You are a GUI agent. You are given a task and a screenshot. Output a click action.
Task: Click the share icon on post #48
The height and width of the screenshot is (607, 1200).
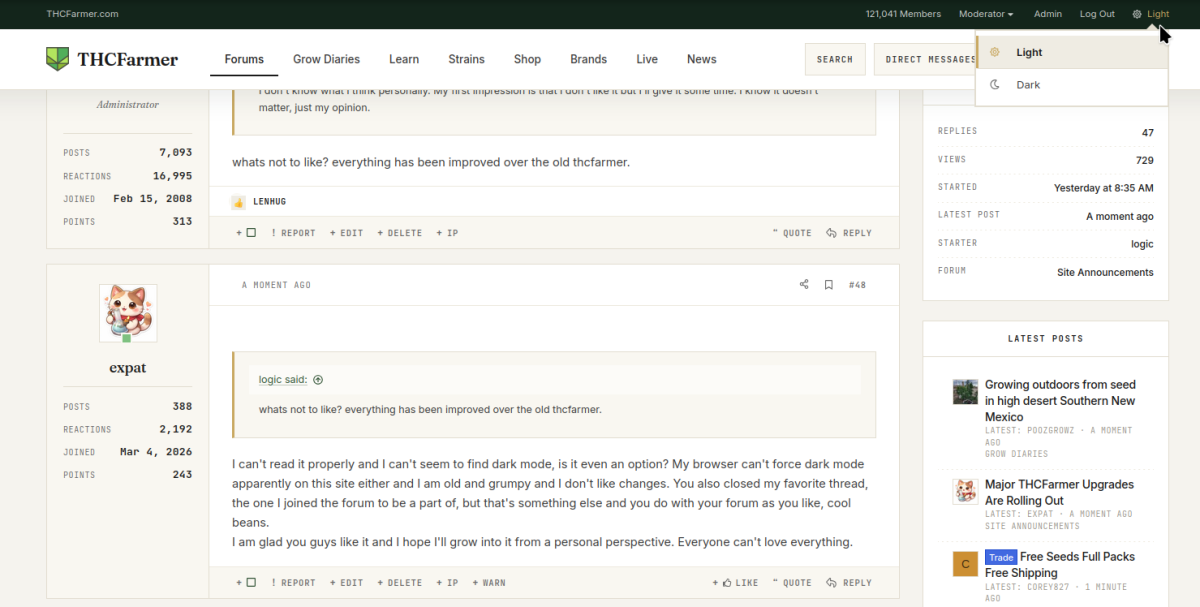tap(804, 285)
